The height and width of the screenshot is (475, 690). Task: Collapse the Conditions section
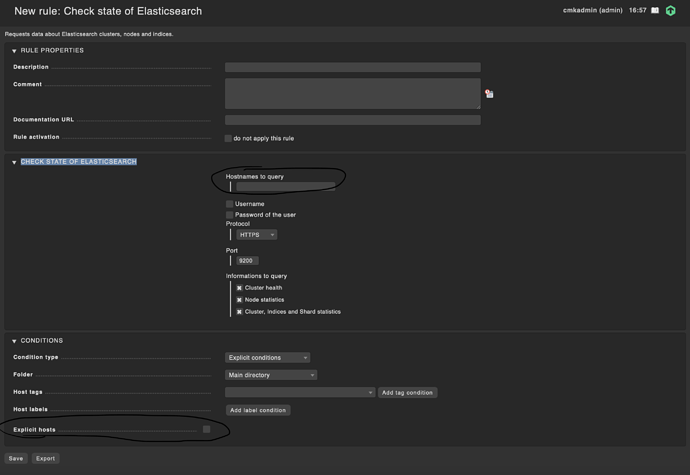pos(14,341)
